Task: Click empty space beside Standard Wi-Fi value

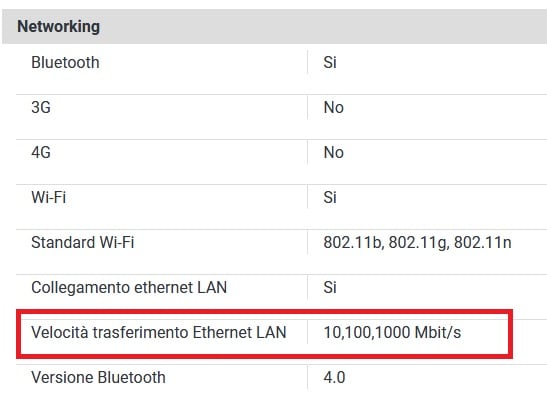Action: (529, 242)
